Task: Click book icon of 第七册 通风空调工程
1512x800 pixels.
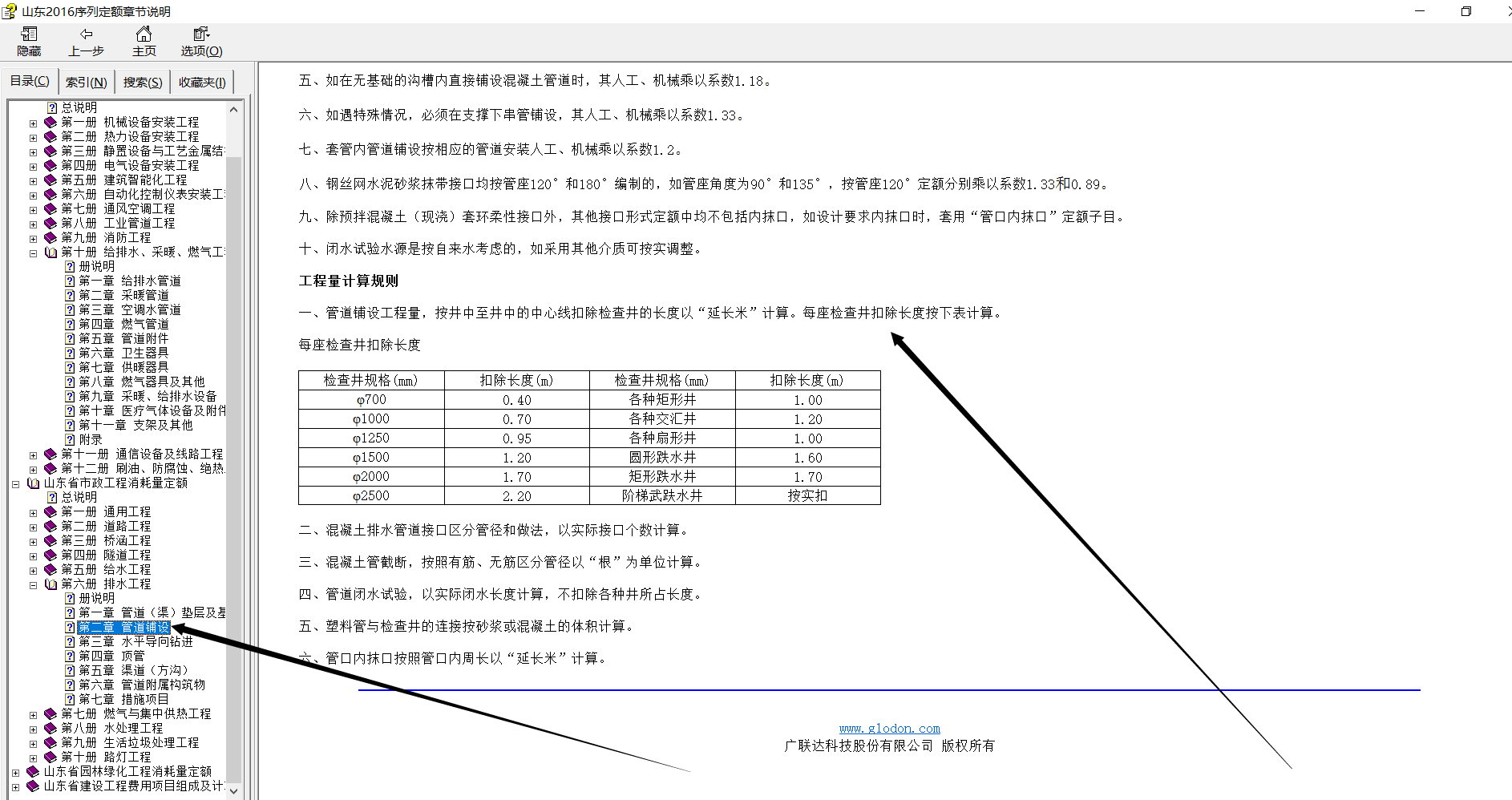Action: (x=51, y=209)
